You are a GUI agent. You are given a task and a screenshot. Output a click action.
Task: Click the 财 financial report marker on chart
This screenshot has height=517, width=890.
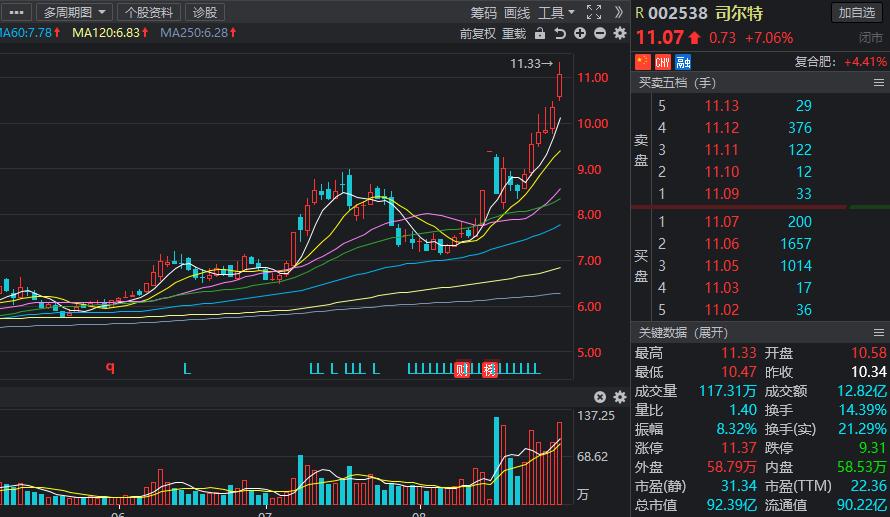click(462, 369)
